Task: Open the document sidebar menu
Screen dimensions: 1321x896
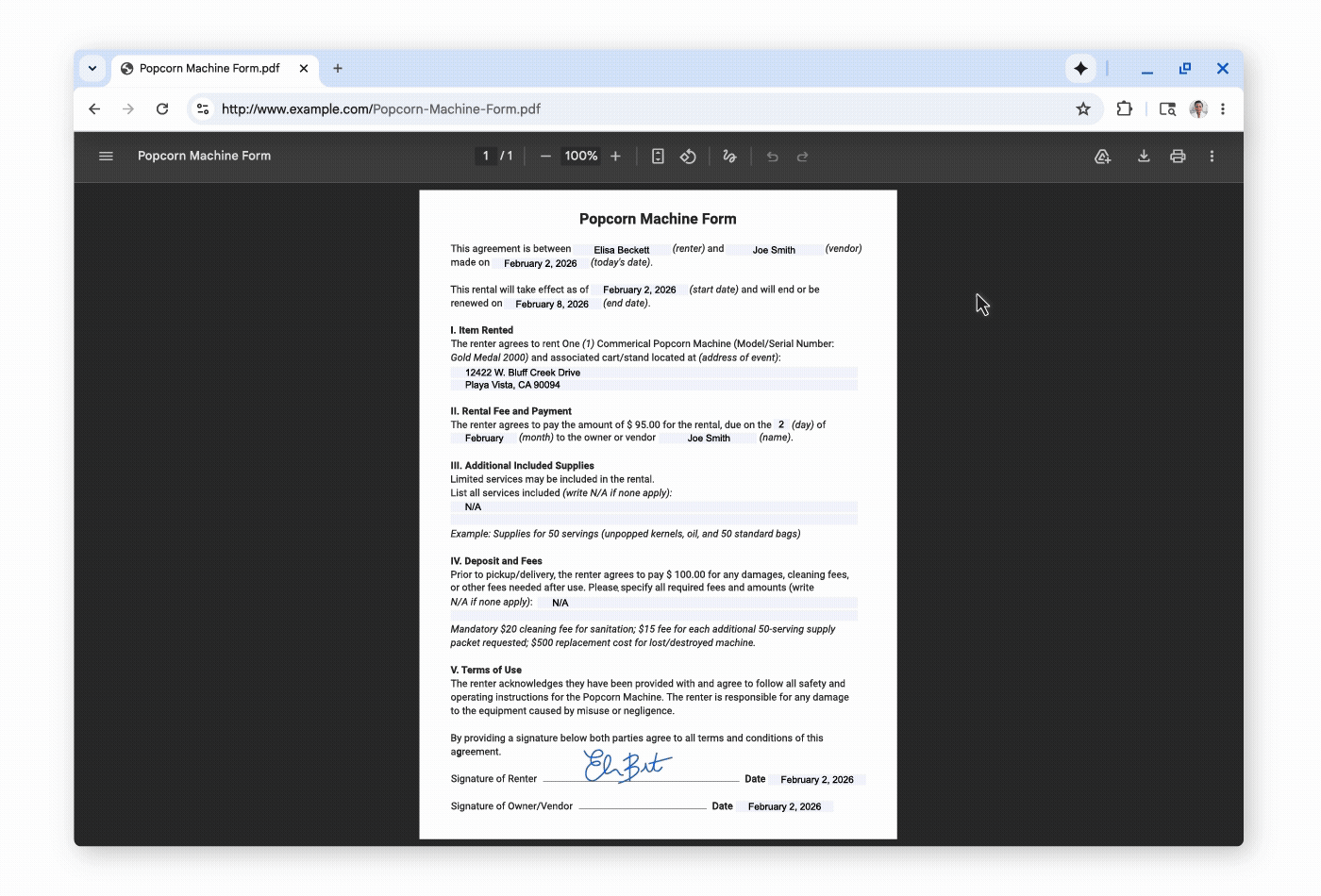Action: (106, 156)
